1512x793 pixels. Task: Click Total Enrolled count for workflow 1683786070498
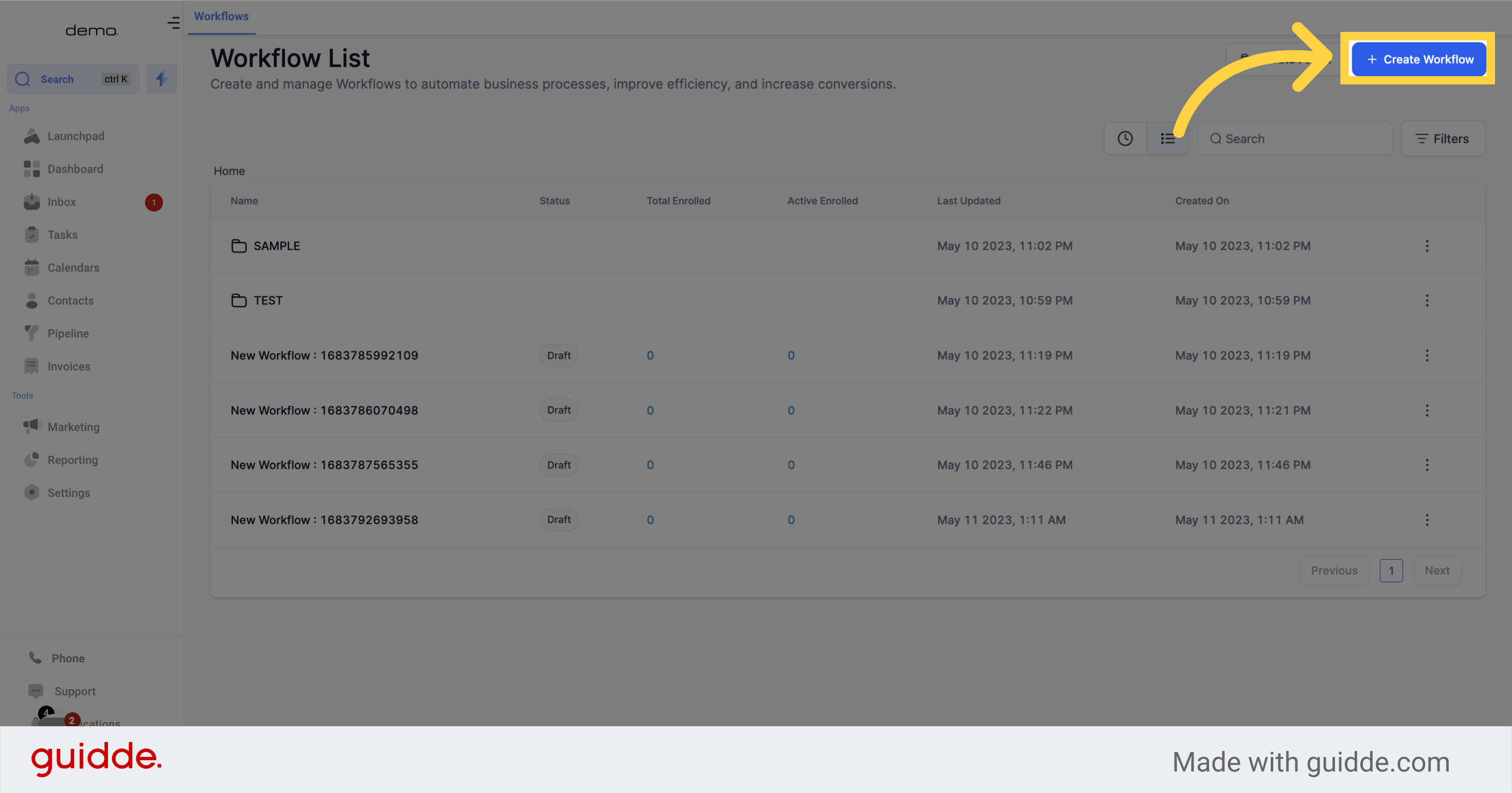click(x=650, y=410)
